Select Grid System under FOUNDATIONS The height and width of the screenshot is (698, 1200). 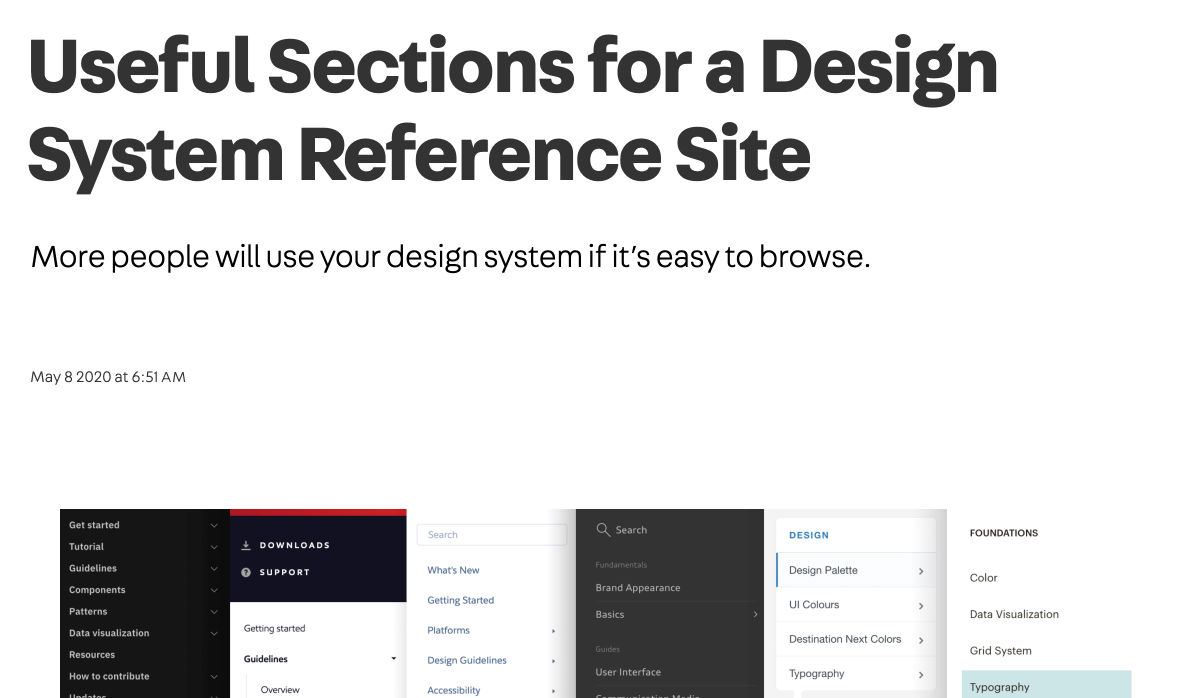point(1000,650)
